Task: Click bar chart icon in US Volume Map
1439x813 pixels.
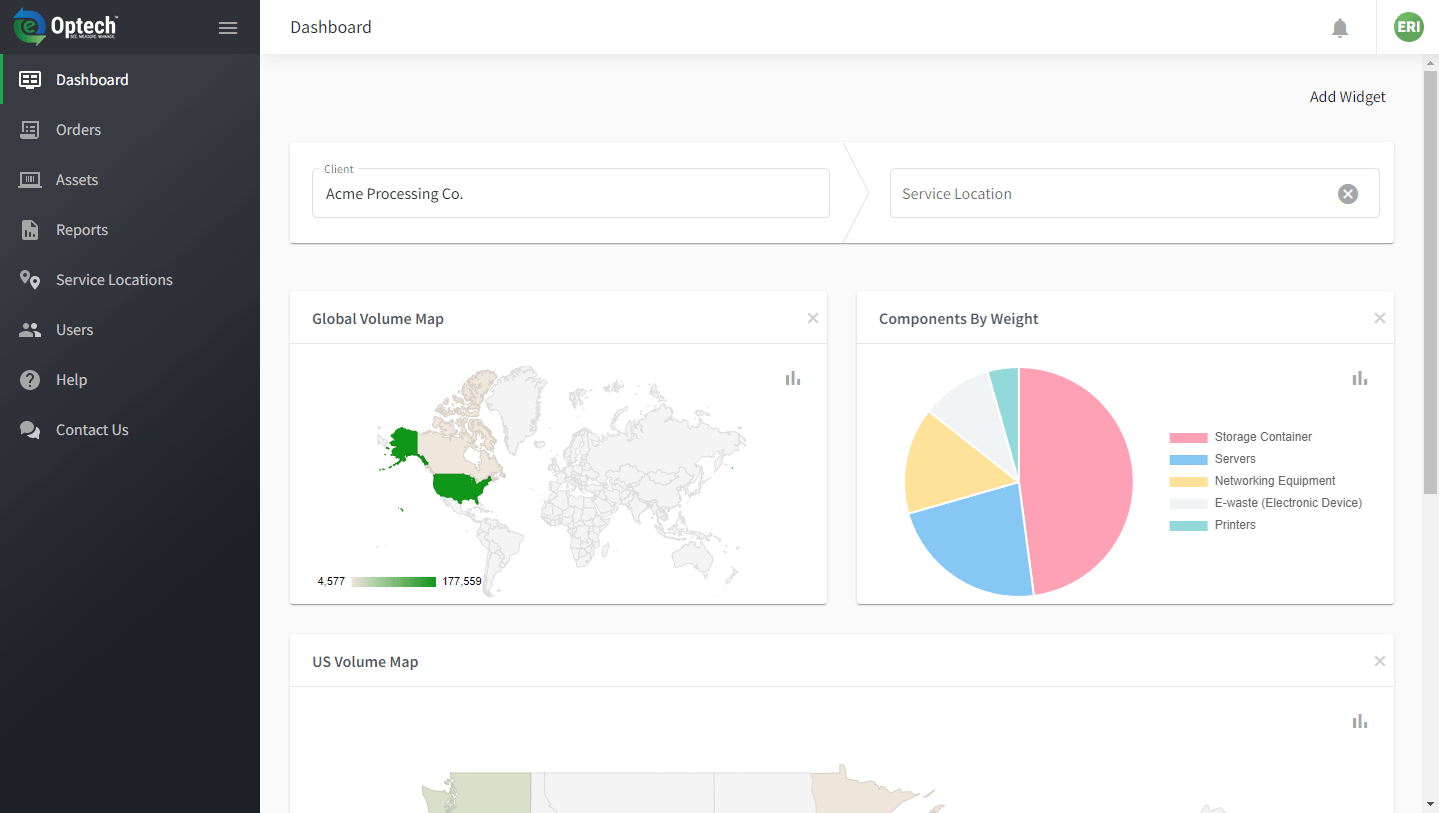Action: (x=1360, y=721)
